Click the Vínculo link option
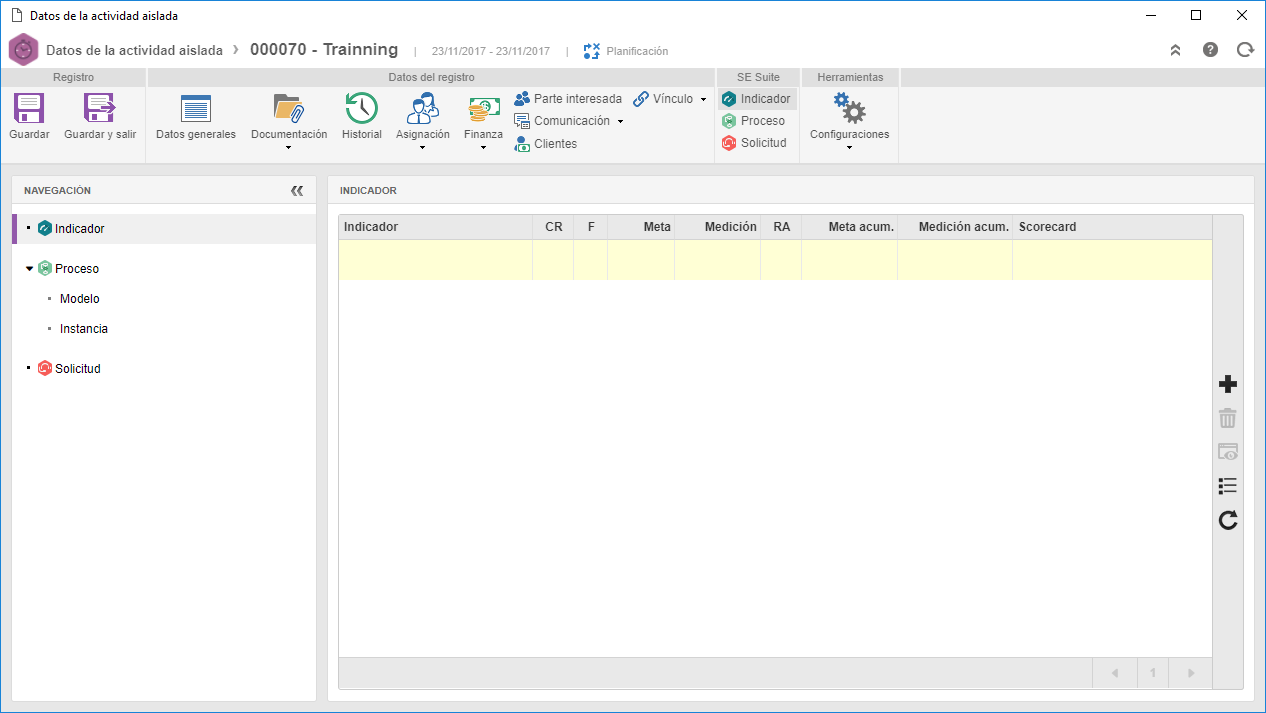This screenshot has height=713, width=1266. [663, 99]
